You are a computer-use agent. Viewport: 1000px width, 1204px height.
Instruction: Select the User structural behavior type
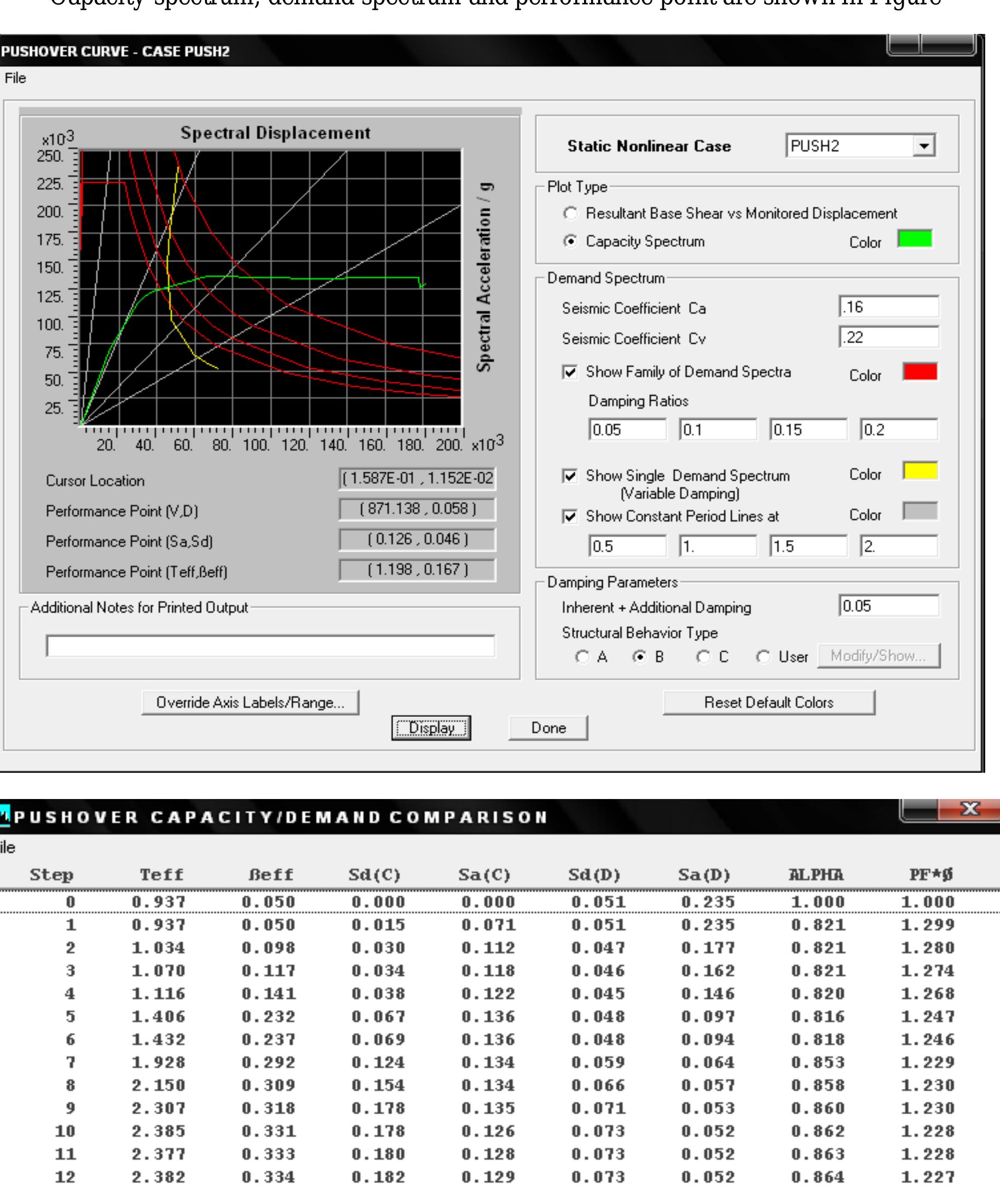[763, 657]
